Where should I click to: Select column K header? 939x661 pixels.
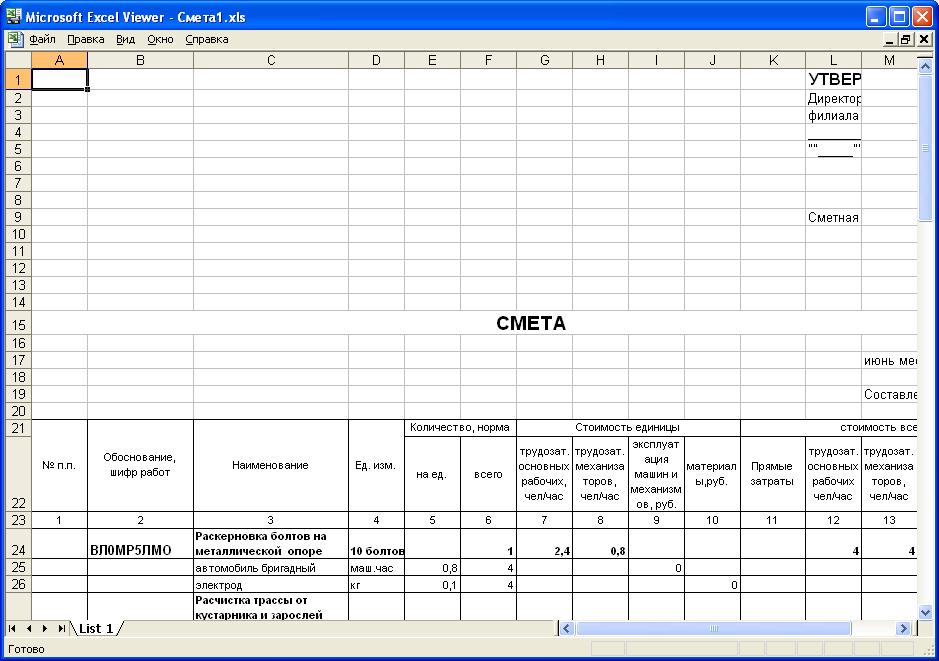[773, 60]
